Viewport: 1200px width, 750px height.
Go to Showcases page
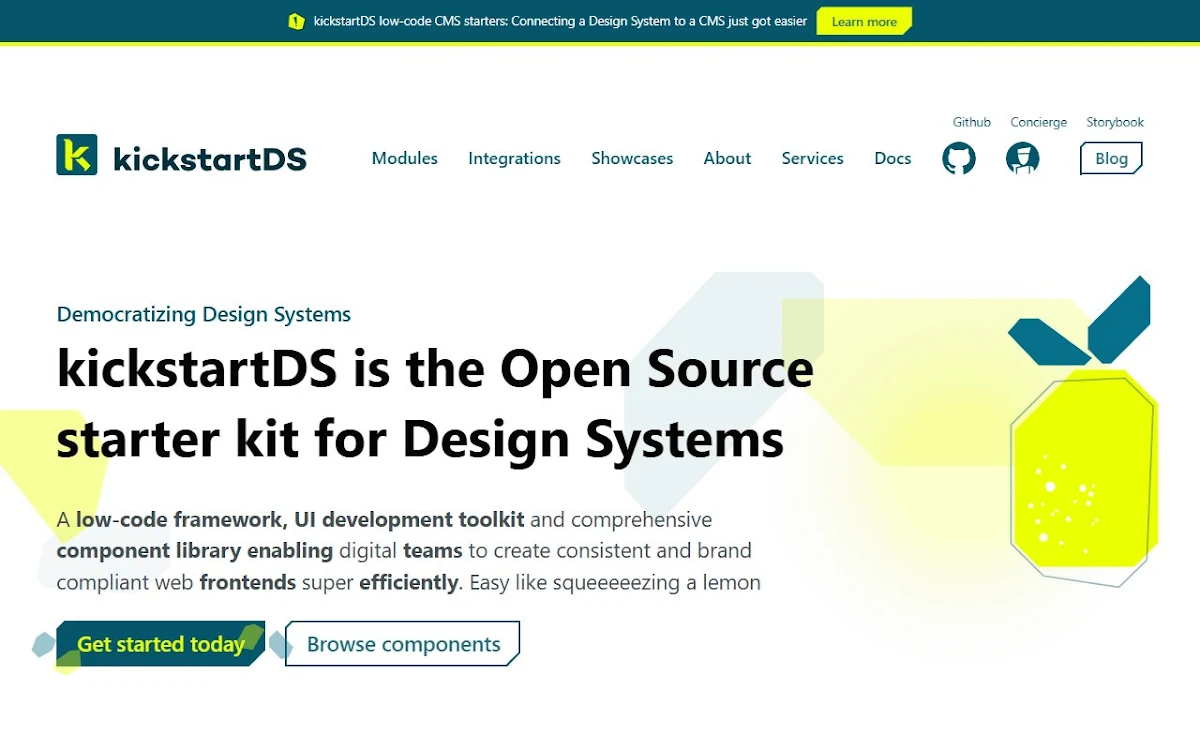click(632, 158)
